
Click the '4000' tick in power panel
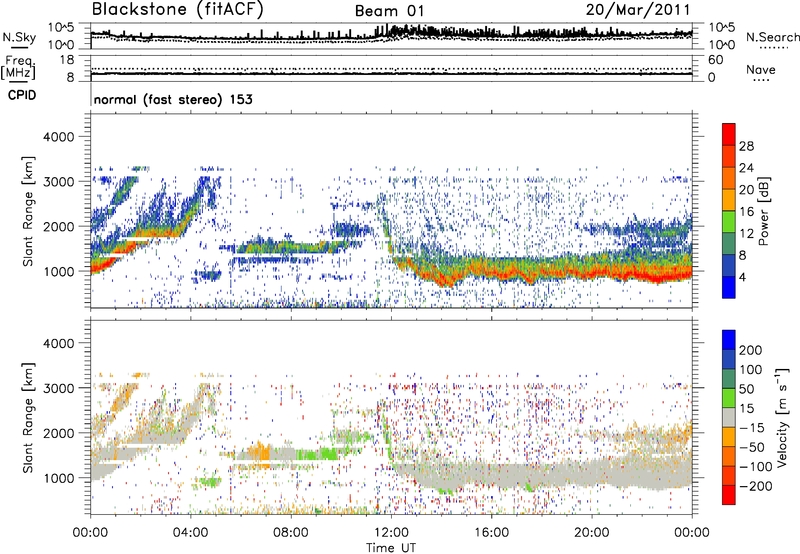coord(59,137)
